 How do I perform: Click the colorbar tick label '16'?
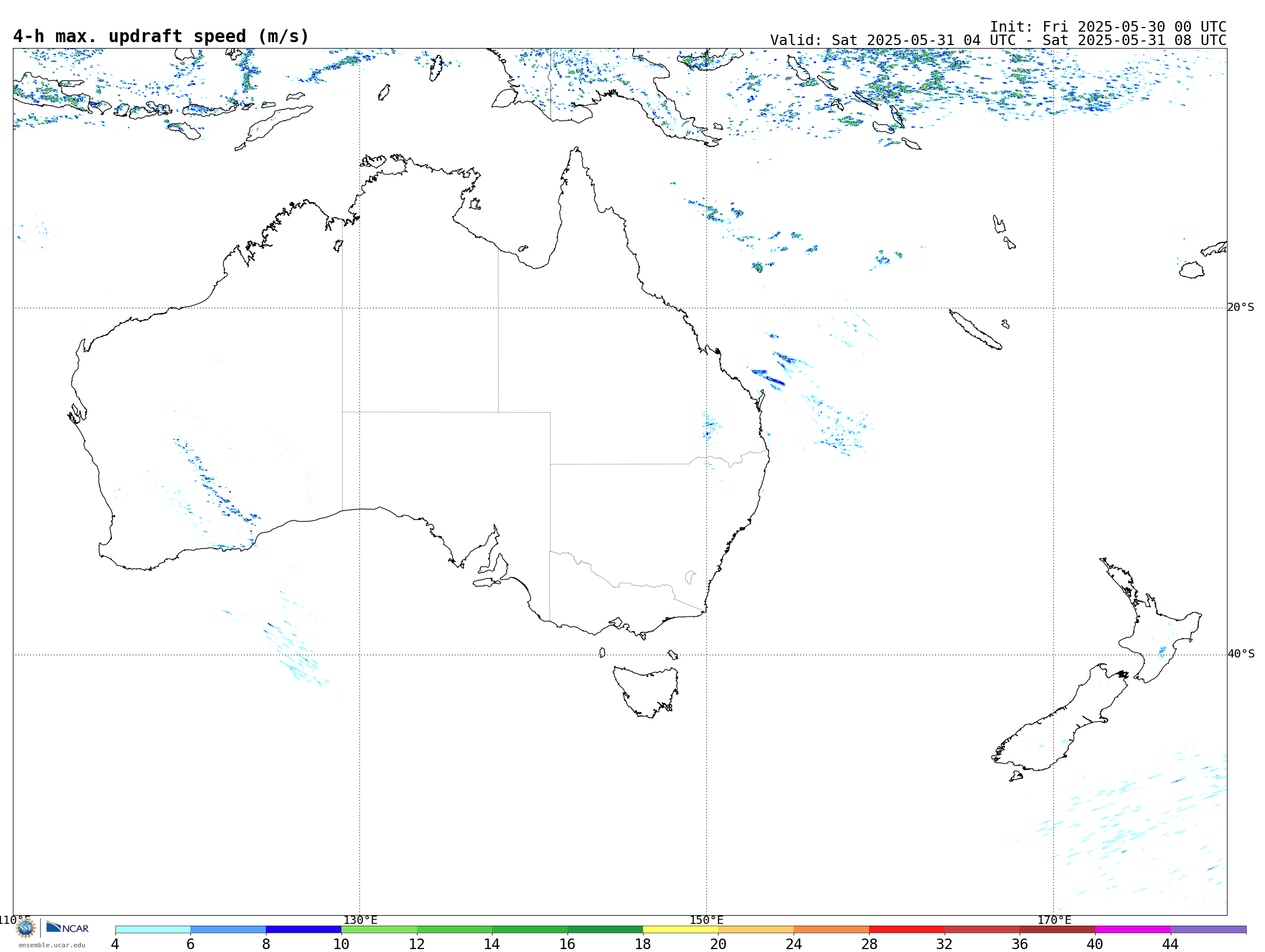[567, 944]
